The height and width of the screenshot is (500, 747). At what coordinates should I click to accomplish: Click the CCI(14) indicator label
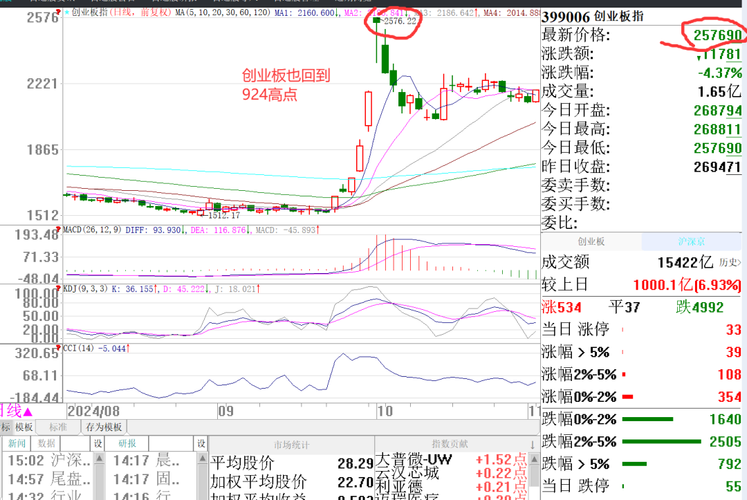coord(79,349)
